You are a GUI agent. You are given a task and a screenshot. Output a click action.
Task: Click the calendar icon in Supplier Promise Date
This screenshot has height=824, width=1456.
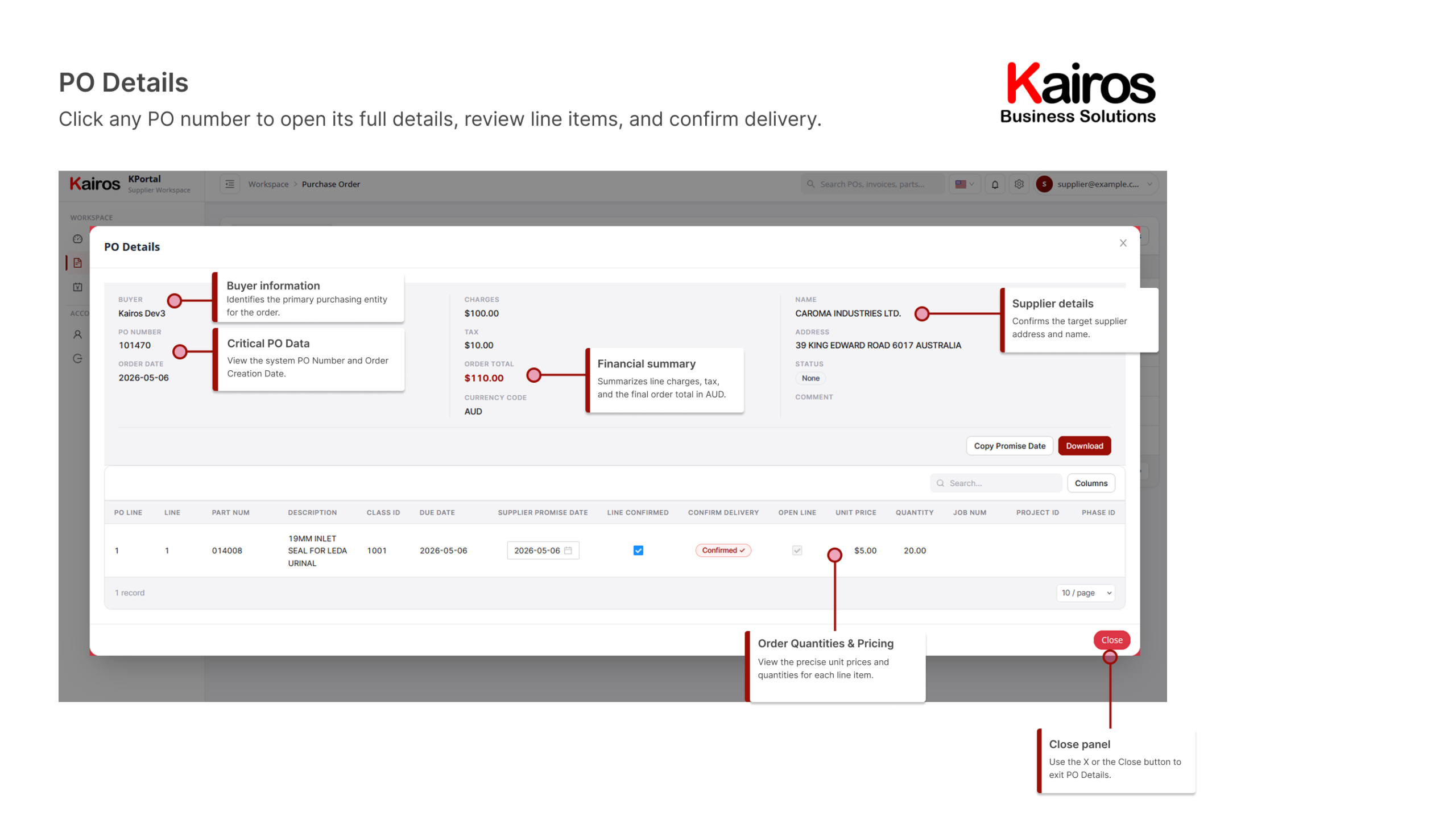(568, 550)
